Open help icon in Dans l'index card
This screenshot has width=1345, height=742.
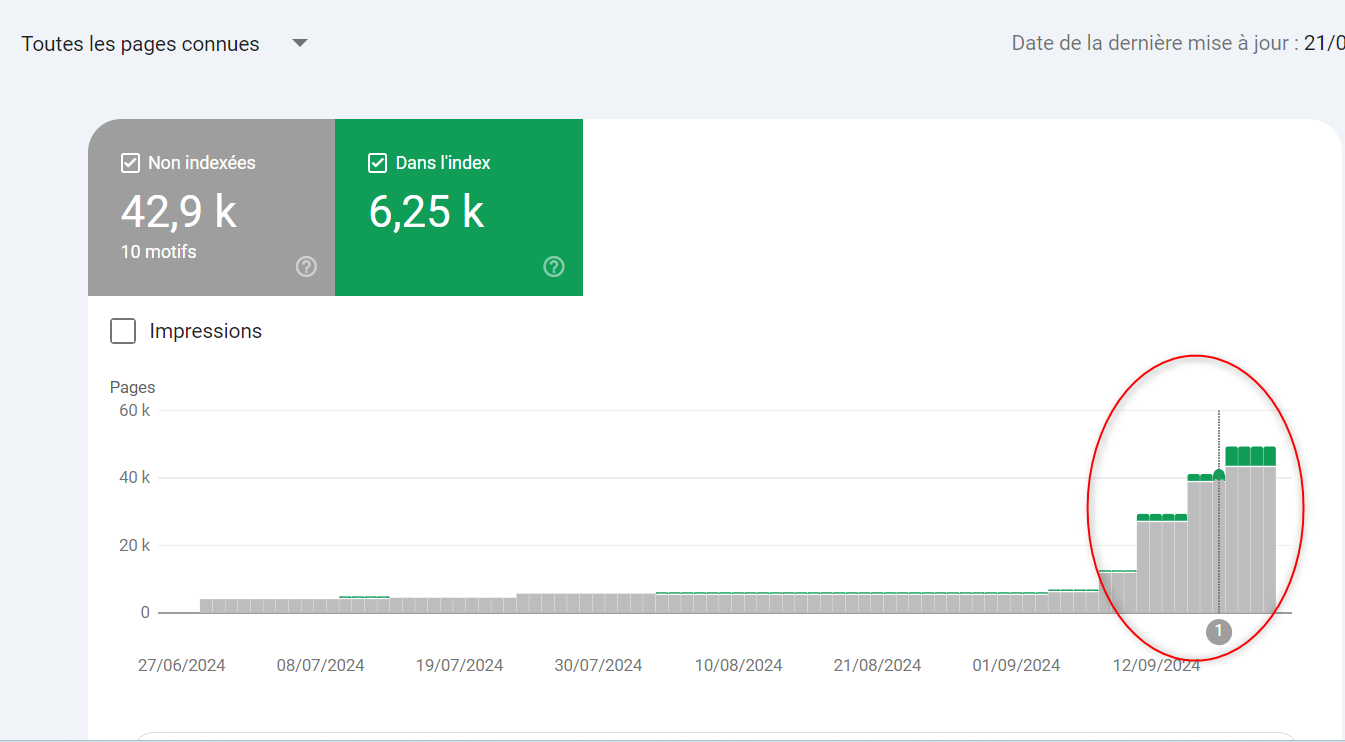pos(554,266)
